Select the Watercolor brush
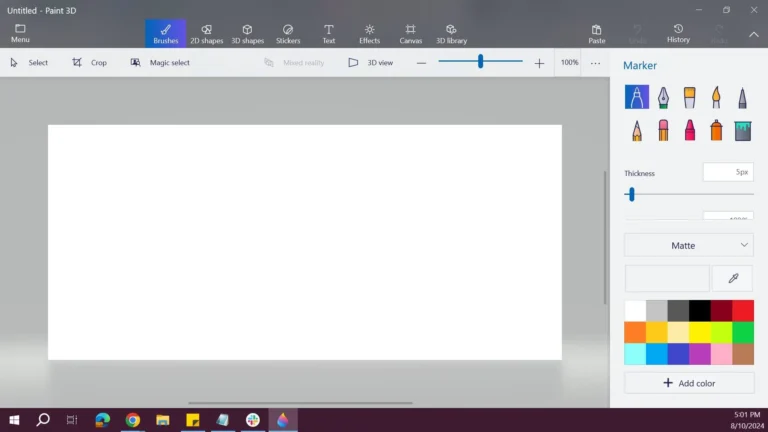Viewport: 768px width, 432px height. coord(716,96)
